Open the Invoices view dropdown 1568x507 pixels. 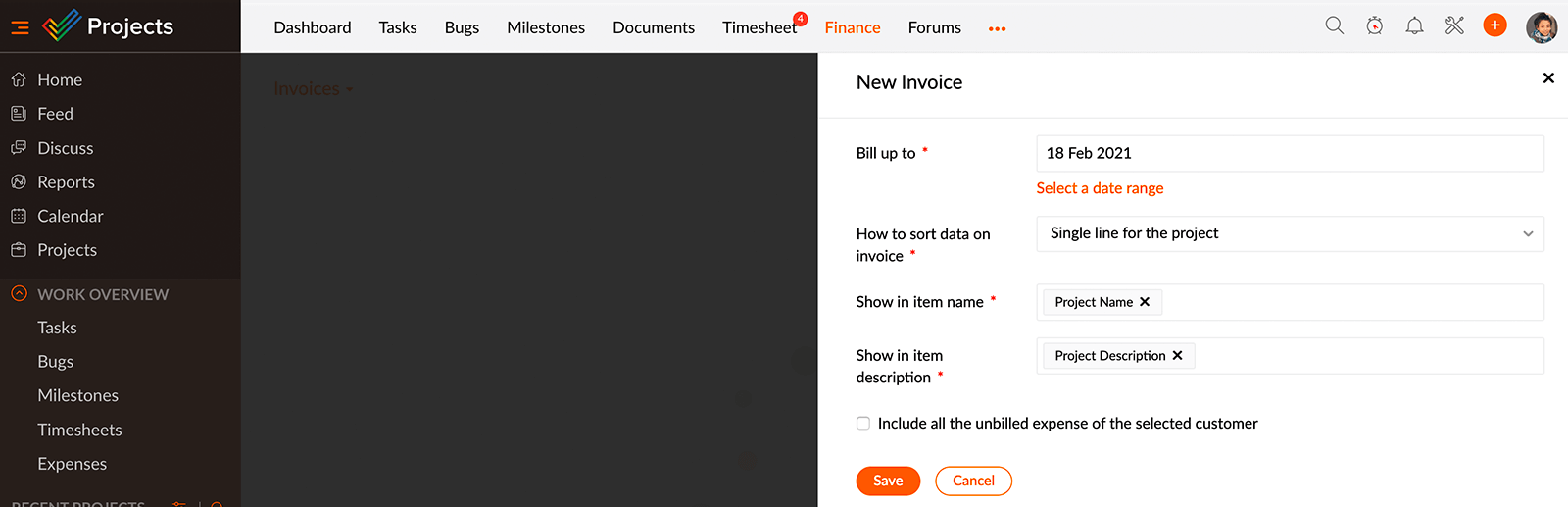[313, 88]
